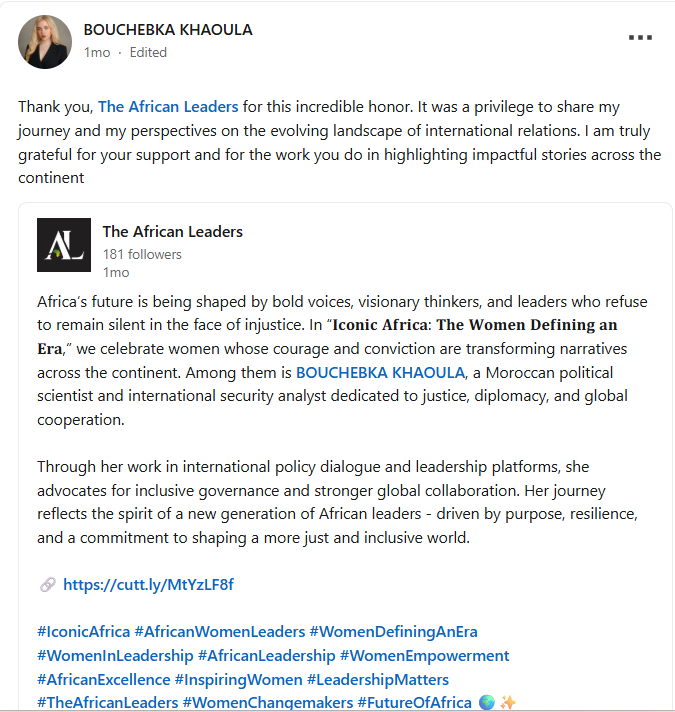Open the cutt.ly/MtYzLF8f link
The image size is (675, 712).
148,584
